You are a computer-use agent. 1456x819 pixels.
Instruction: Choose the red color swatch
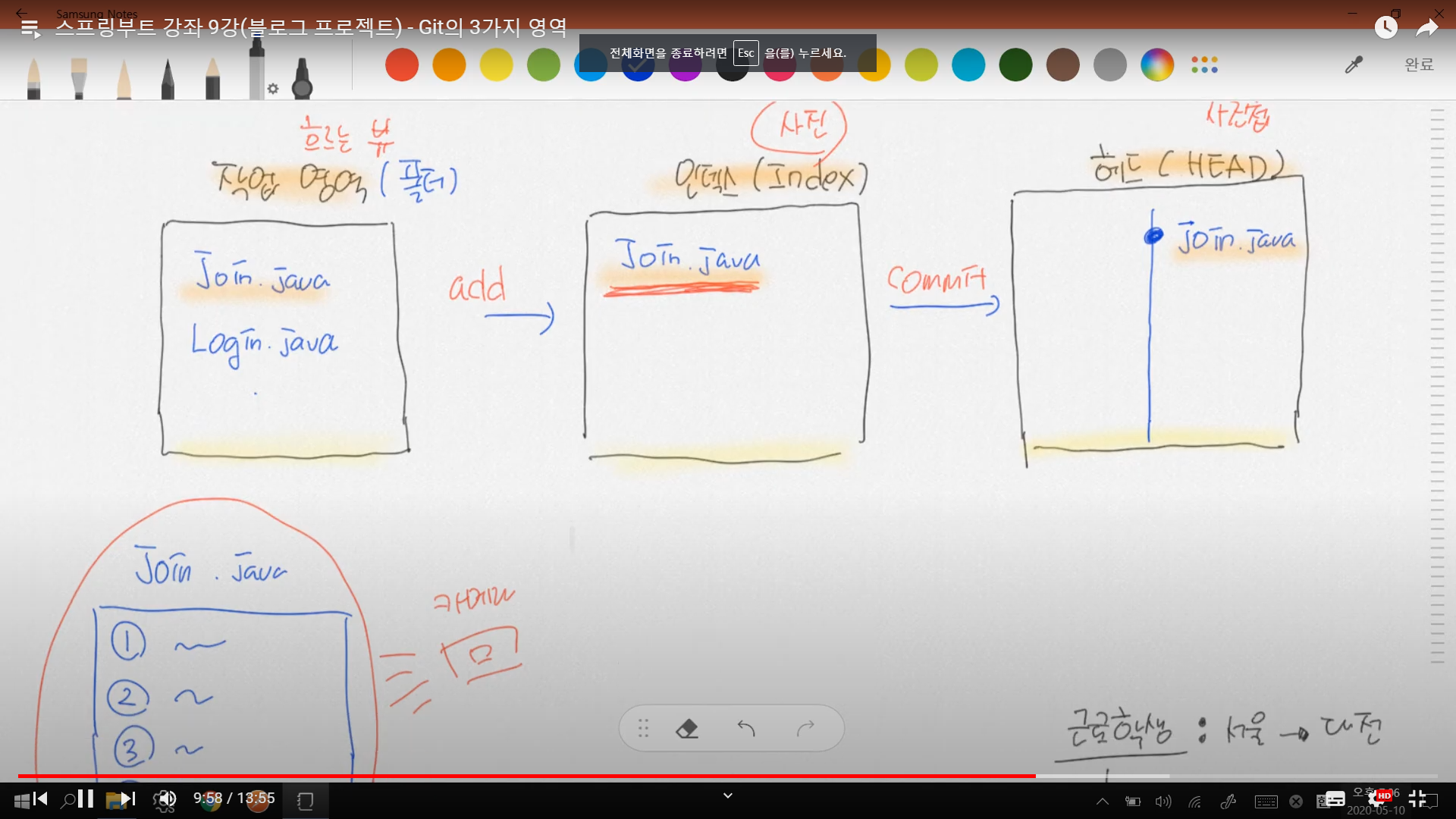(x=402, y=65)
